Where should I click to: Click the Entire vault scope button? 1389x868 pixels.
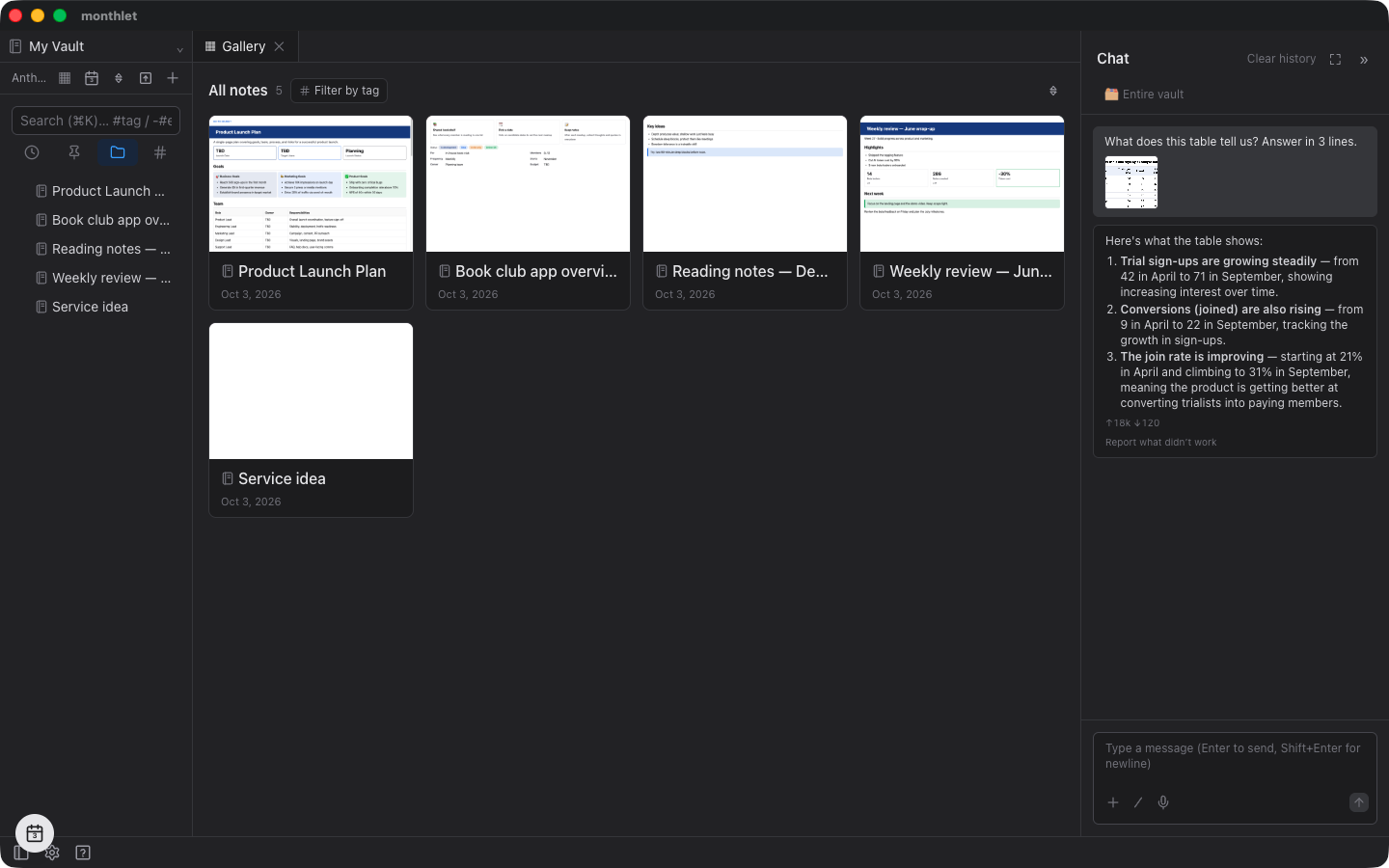(x=1144, y=95)
